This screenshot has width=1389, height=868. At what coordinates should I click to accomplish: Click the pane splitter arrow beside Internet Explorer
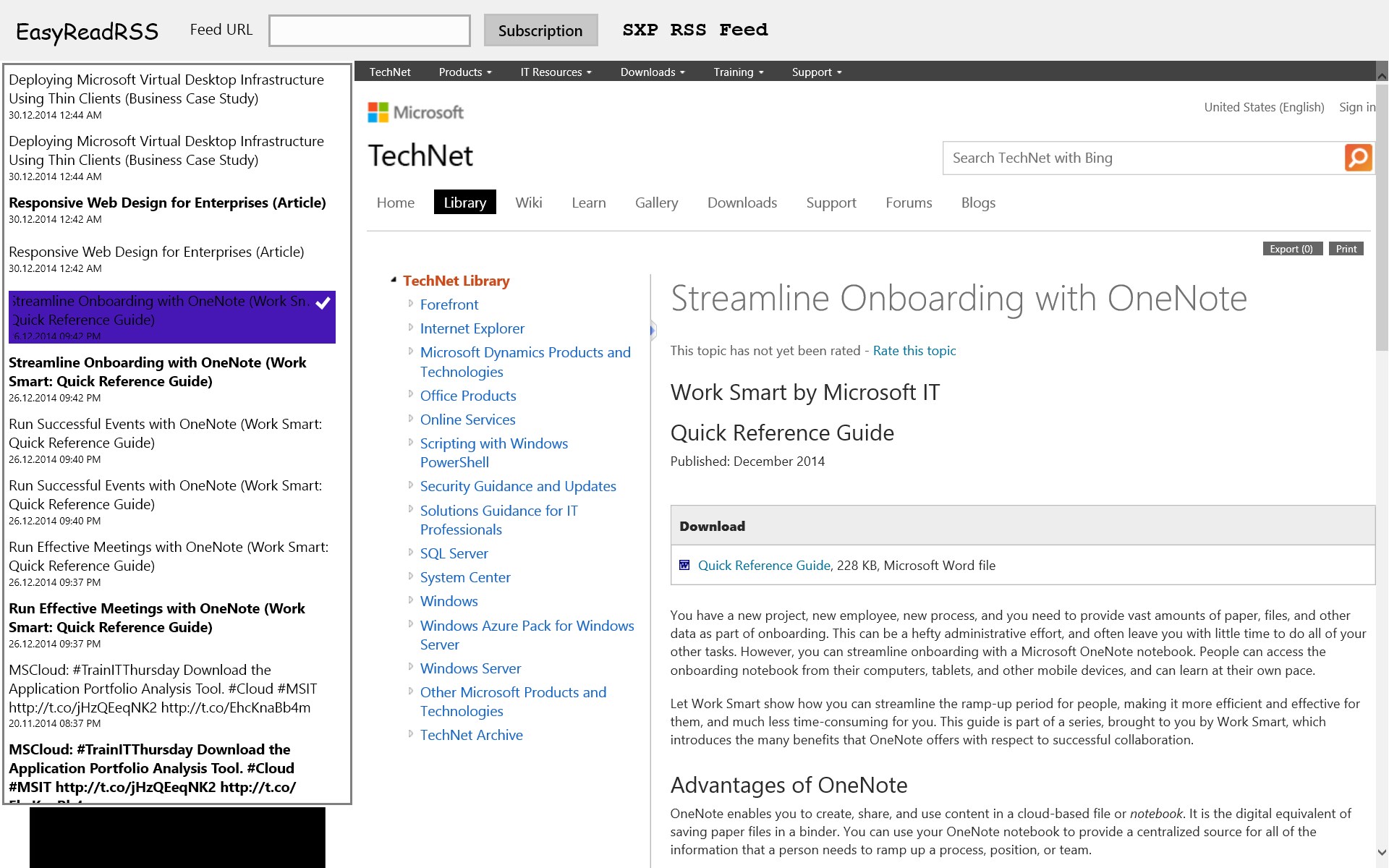[652, 331]
